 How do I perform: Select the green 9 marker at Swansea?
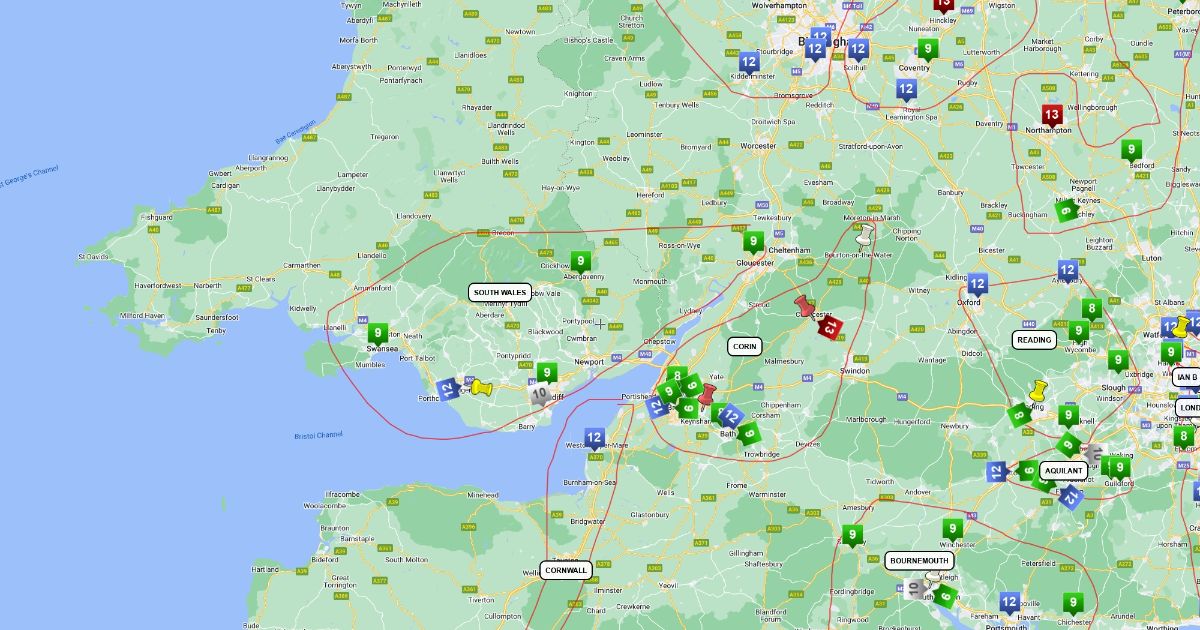(x=377, y=333)
